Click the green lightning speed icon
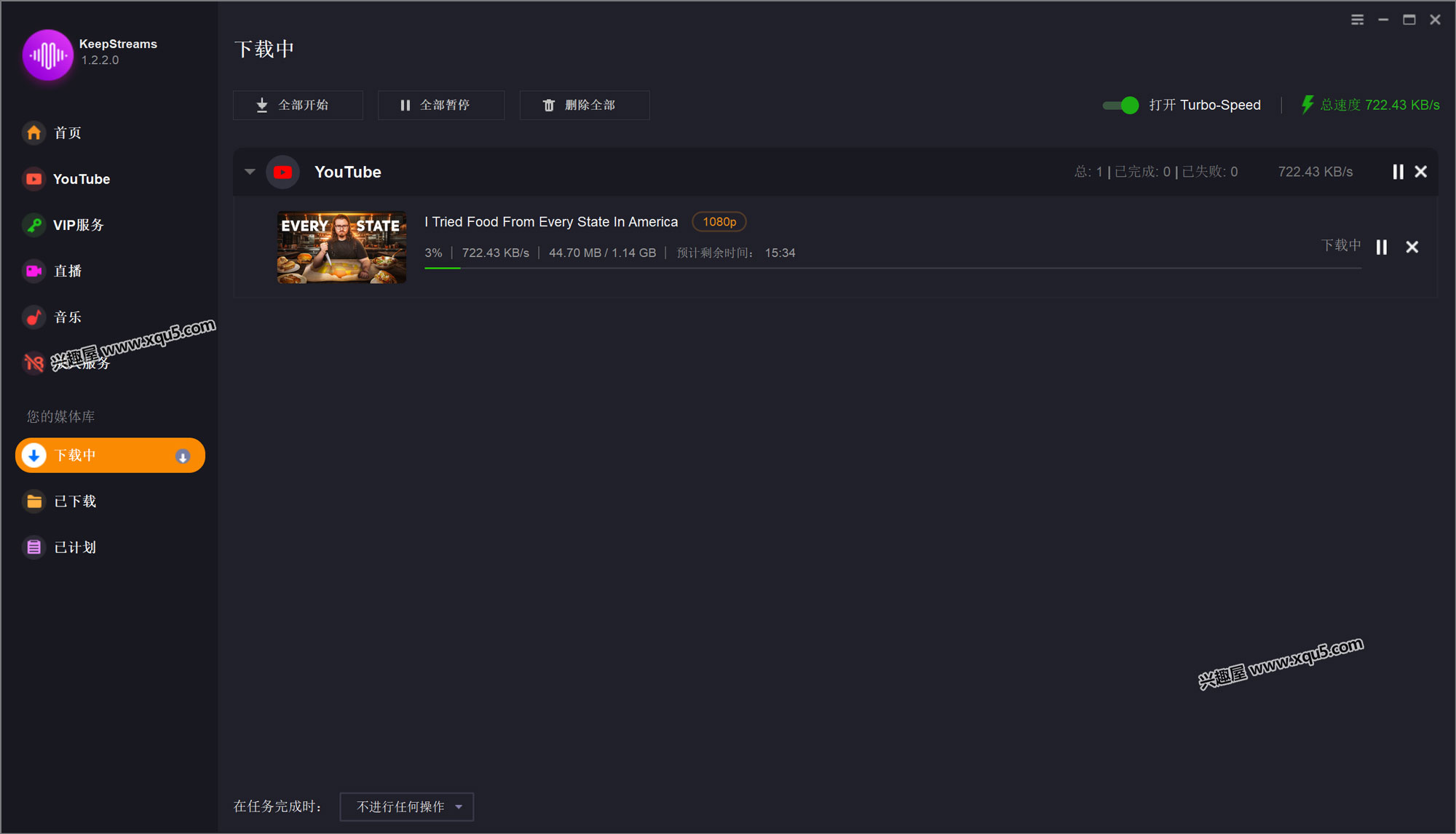This screenshot has width=1456, height=834. pyautogui.click(x=1307, y=105)
